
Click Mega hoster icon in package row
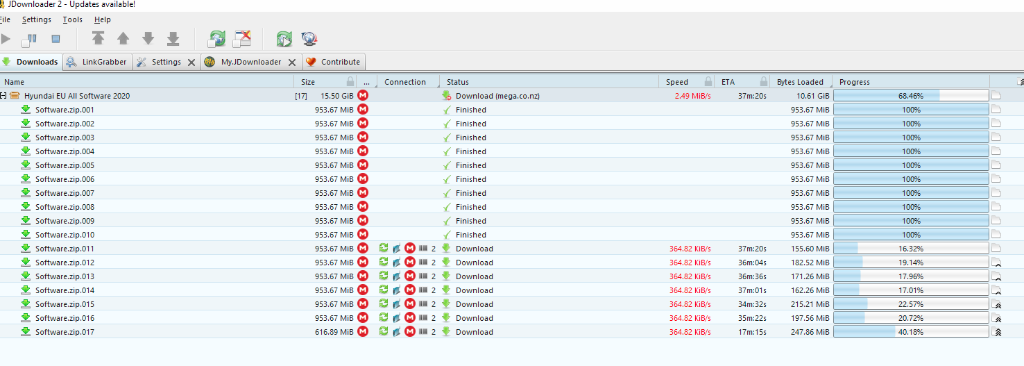[363, 96]
